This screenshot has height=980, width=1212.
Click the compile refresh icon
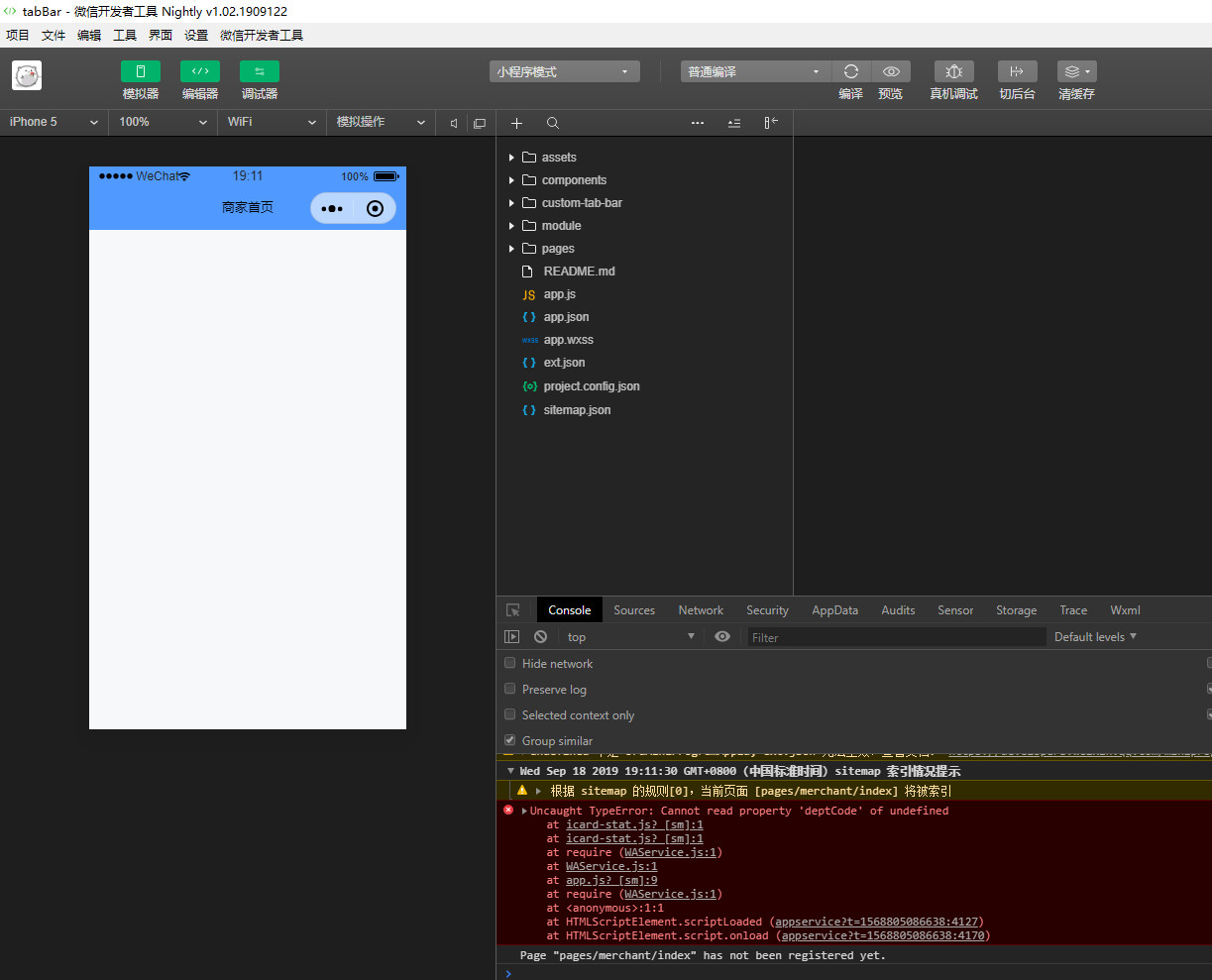tap(850, 71)
